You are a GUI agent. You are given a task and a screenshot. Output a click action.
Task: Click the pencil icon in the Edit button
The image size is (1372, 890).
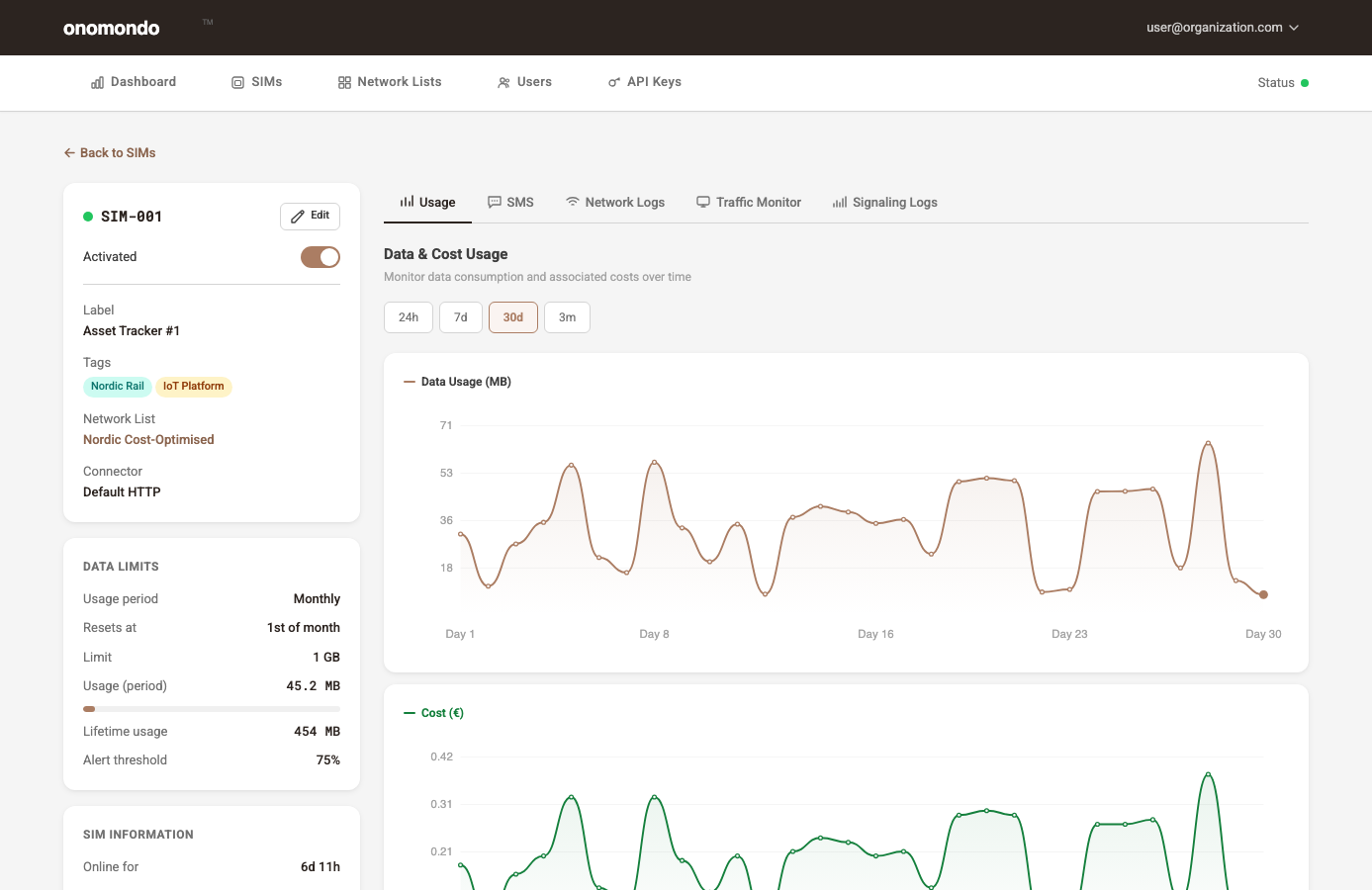click(x=298, y=217)
